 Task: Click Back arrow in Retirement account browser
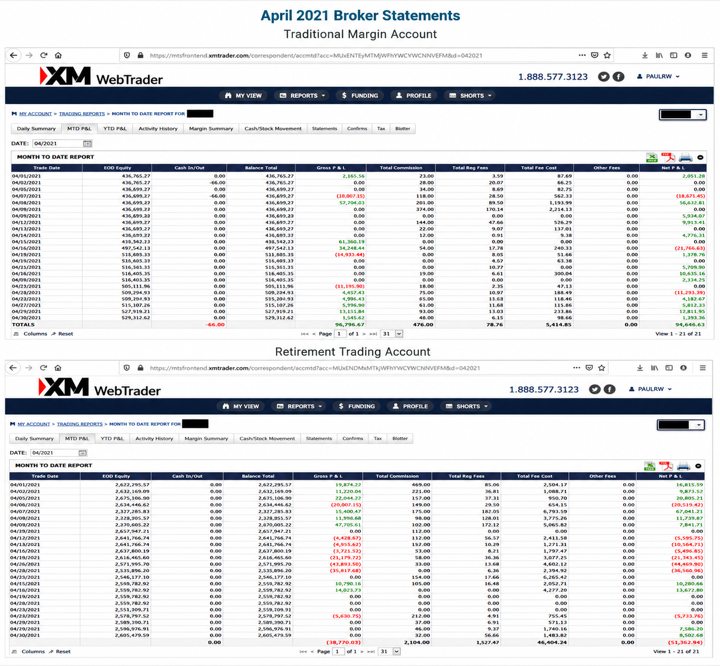(x=13, y=367)
